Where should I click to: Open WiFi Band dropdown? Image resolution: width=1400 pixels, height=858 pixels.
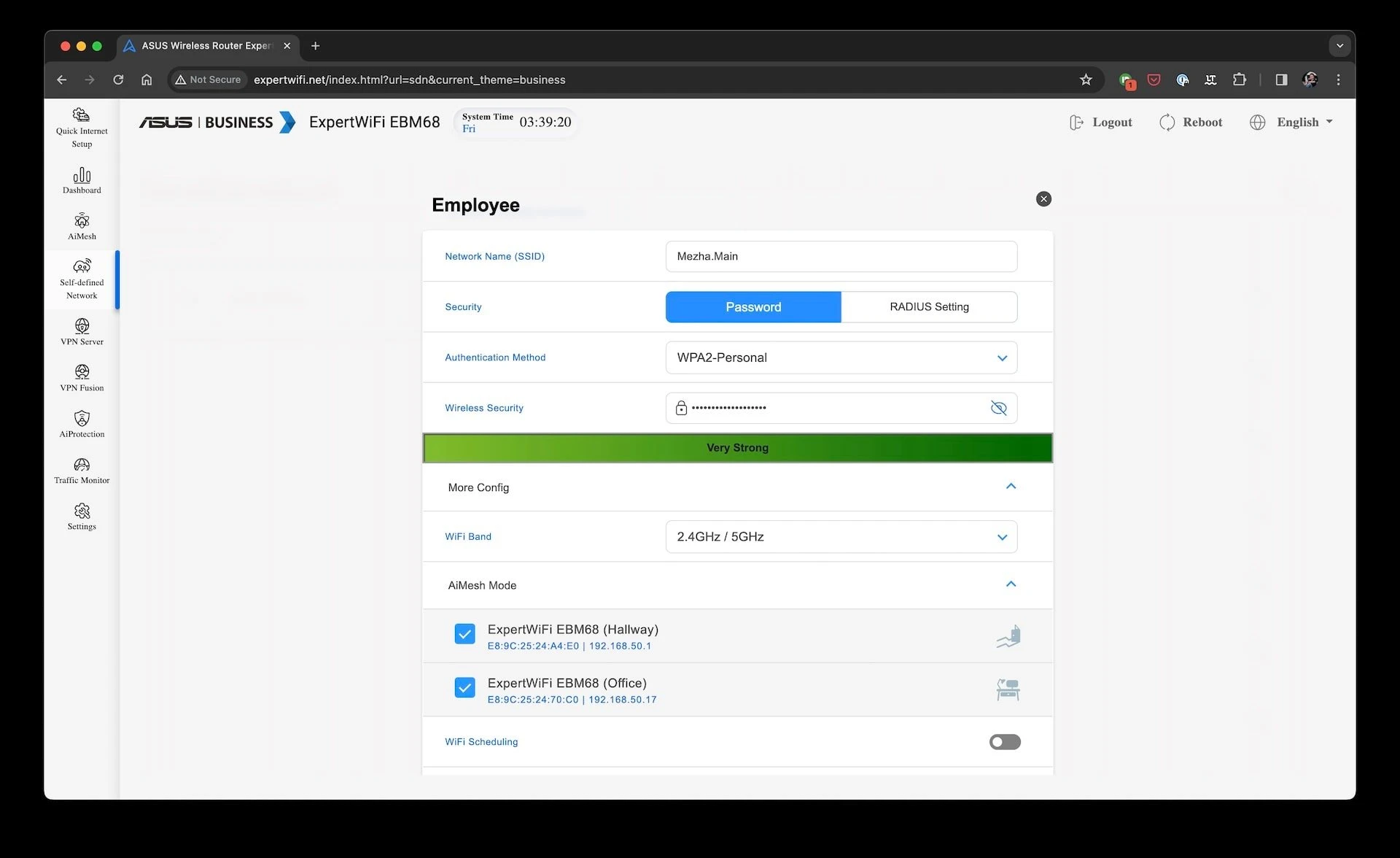(x=841, y=537)
